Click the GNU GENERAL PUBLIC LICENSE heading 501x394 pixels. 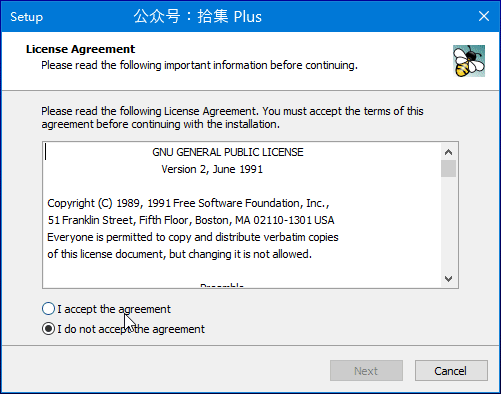(228, 152)
